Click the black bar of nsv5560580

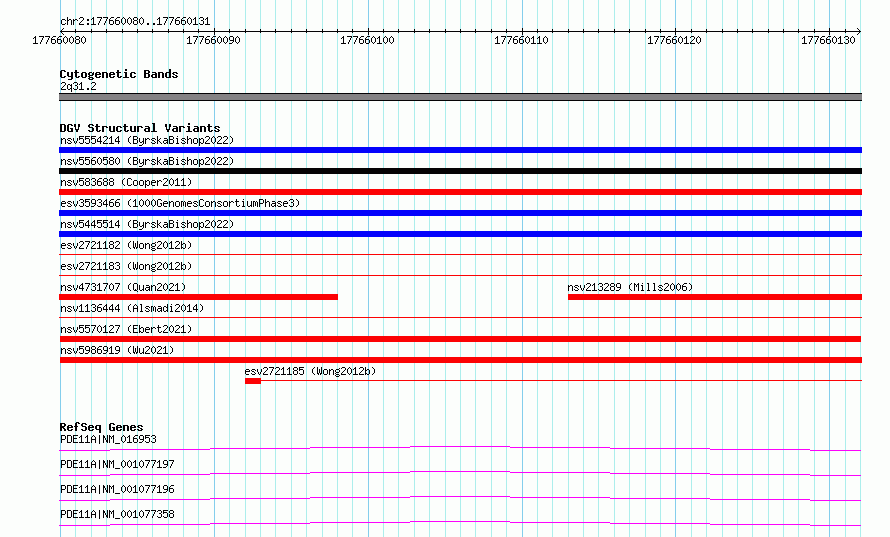coord(460,171)
